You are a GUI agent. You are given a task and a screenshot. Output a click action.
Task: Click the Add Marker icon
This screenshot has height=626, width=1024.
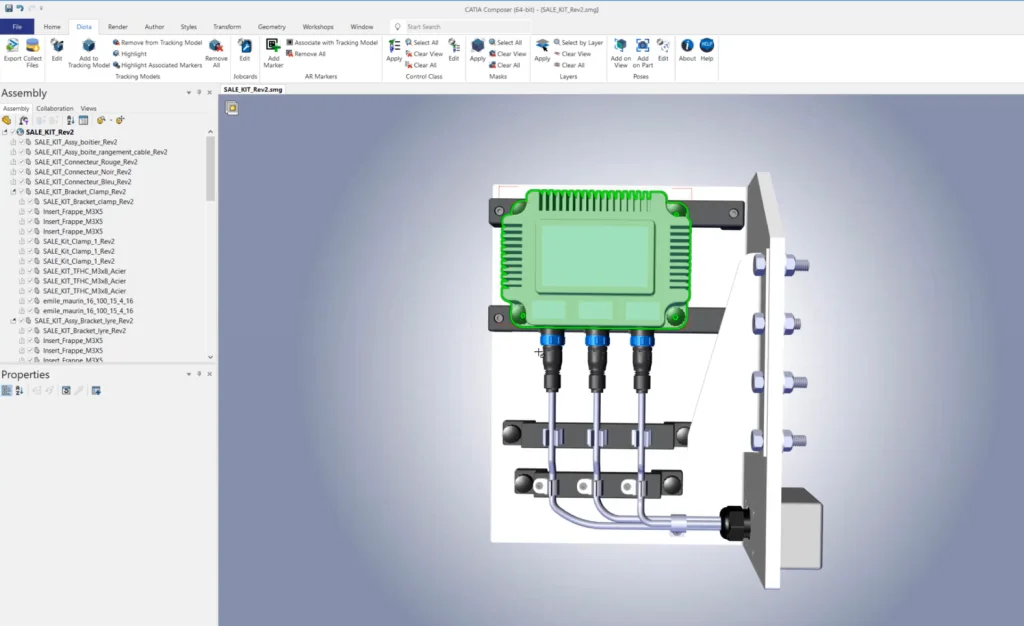[x=273, y=47]
